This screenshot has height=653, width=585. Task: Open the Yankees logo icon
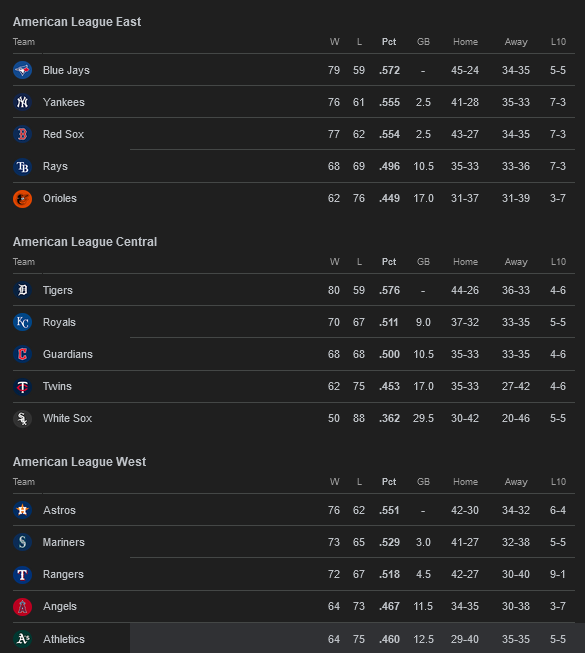click(22, 102)
